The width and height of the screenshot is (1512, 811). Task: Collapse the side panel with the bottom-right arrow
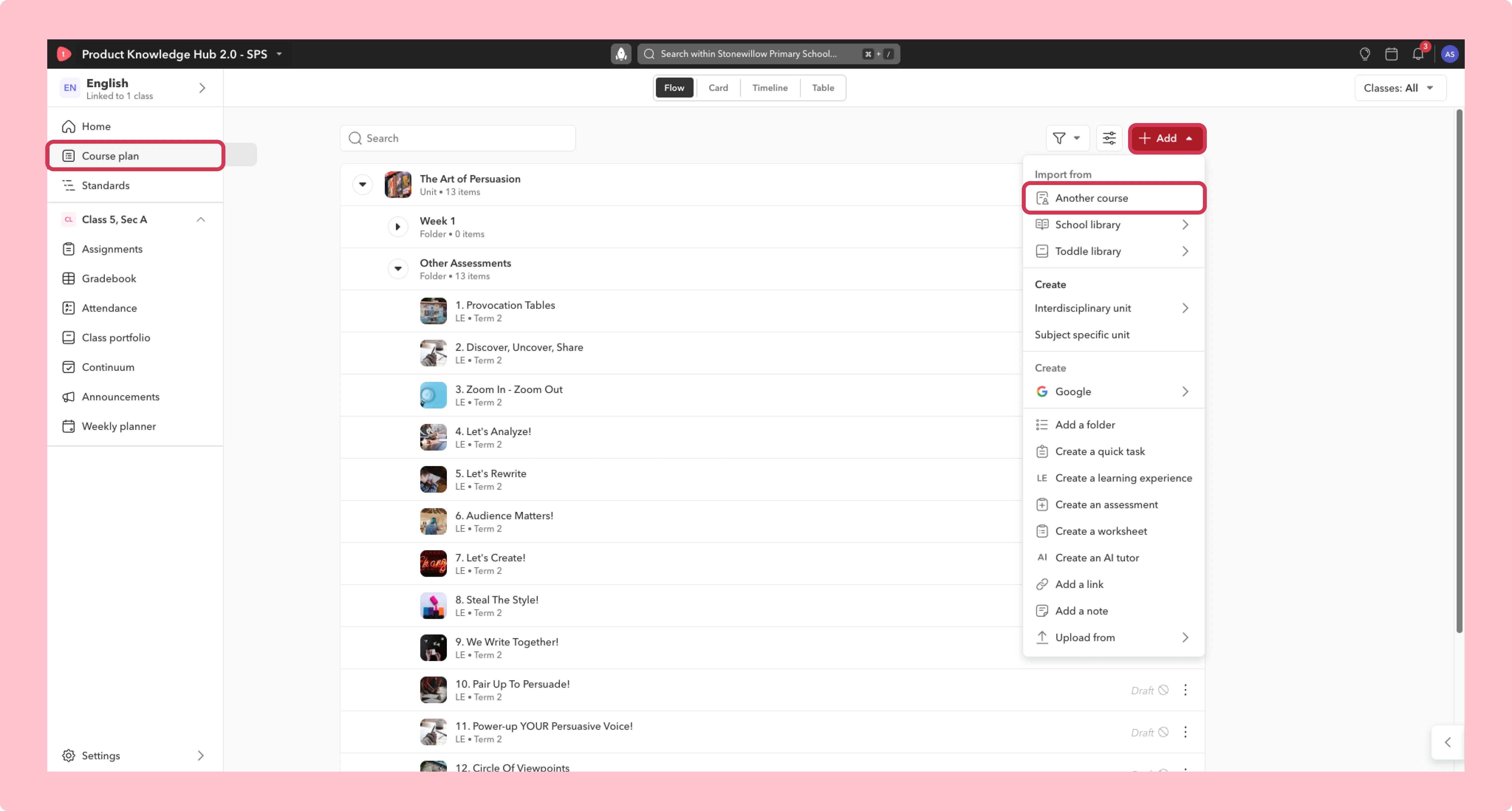click(x=1448, y=742)
